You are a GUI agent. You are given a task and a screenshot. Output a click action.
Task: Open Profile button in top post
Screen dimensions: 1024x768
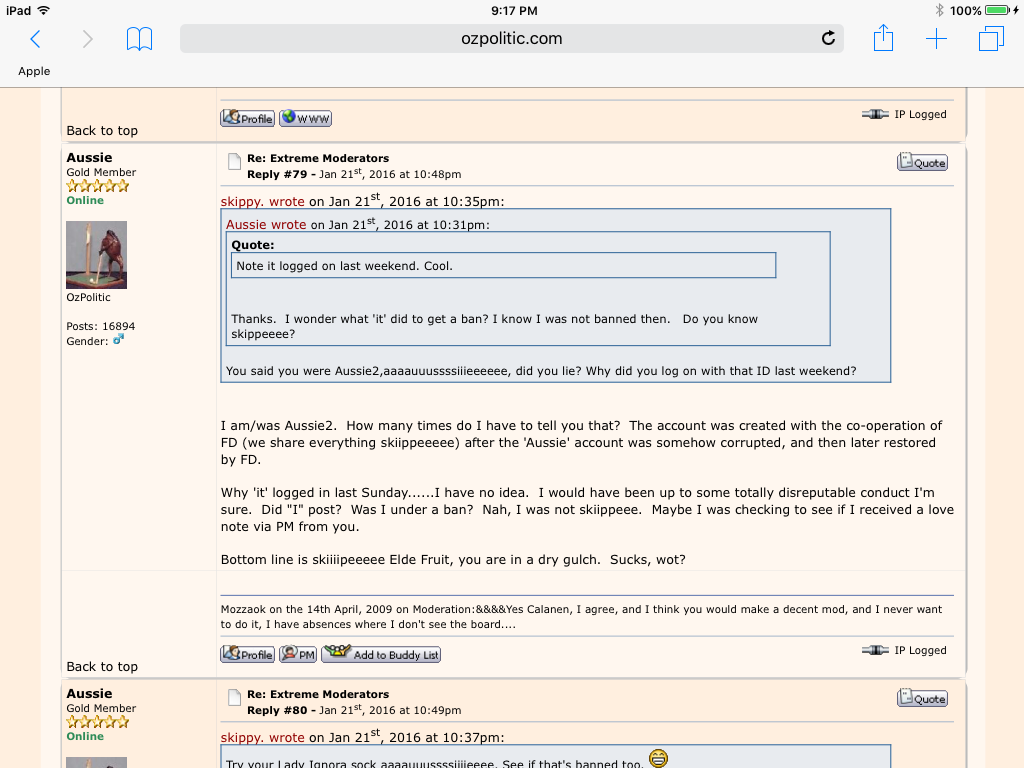point(247,118)
